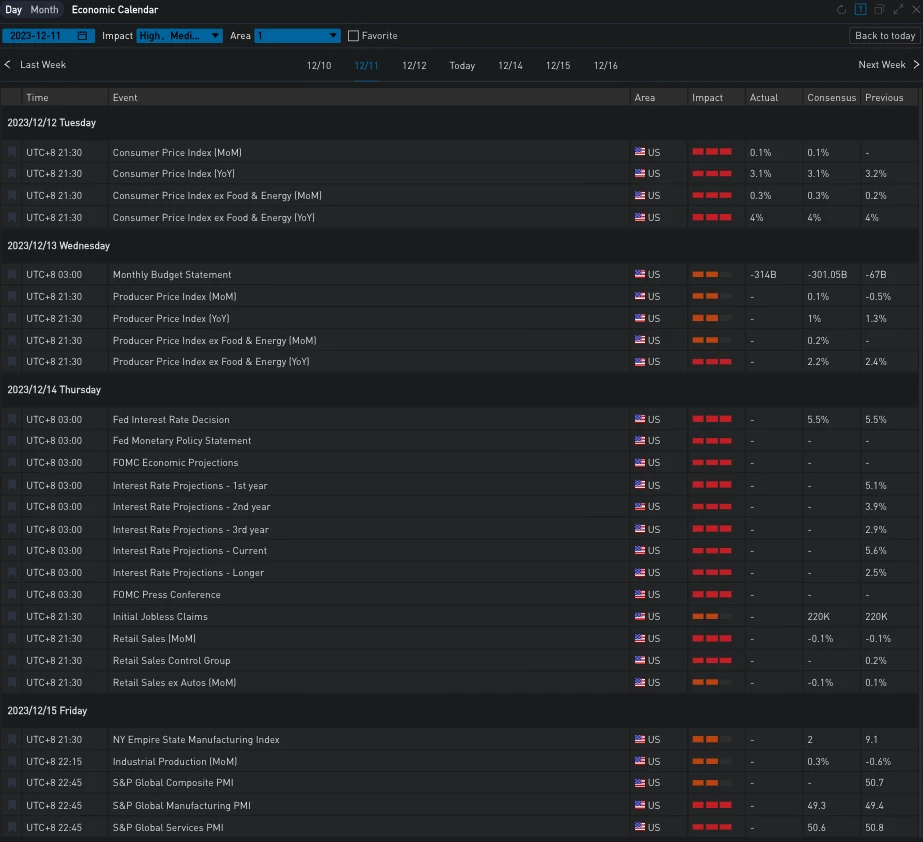
Task: Switch to Month view
Action: [x=44, y=10]
